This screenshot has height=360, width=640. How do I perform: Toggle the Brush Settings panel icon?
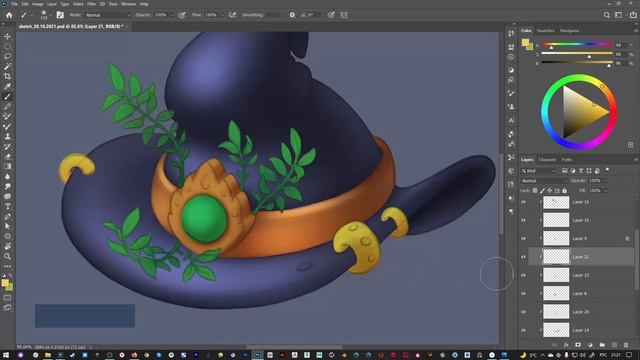[x=60, y=15]
